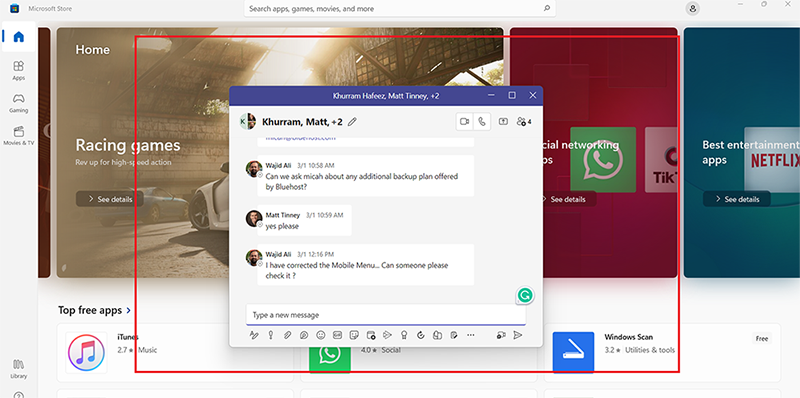The width and height of the screenshot is (800, 398).
Task: Schedule a meeting from the chat toolbar
Action: [371, 335]
